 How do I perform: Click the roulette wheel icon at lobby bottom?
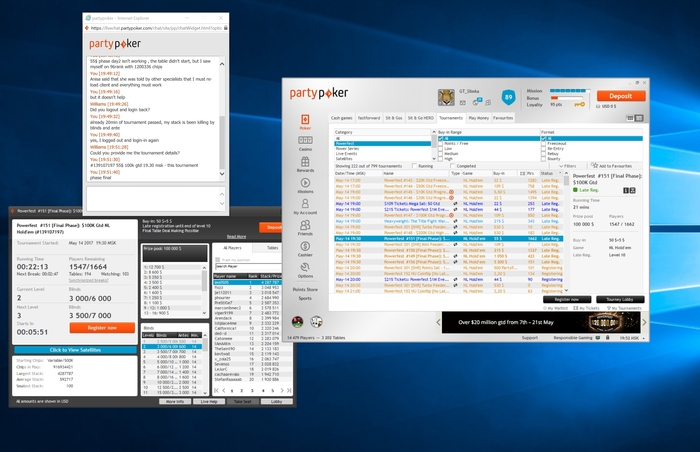(x=297, y=322)
